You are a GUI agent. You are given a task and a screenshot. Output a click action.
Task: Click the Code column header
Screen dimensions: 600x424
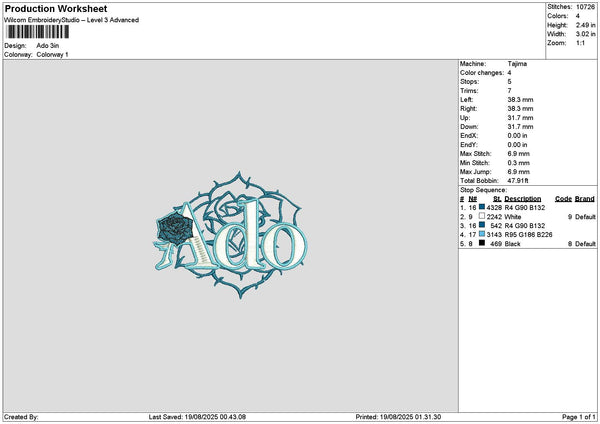tap(563, 199)
